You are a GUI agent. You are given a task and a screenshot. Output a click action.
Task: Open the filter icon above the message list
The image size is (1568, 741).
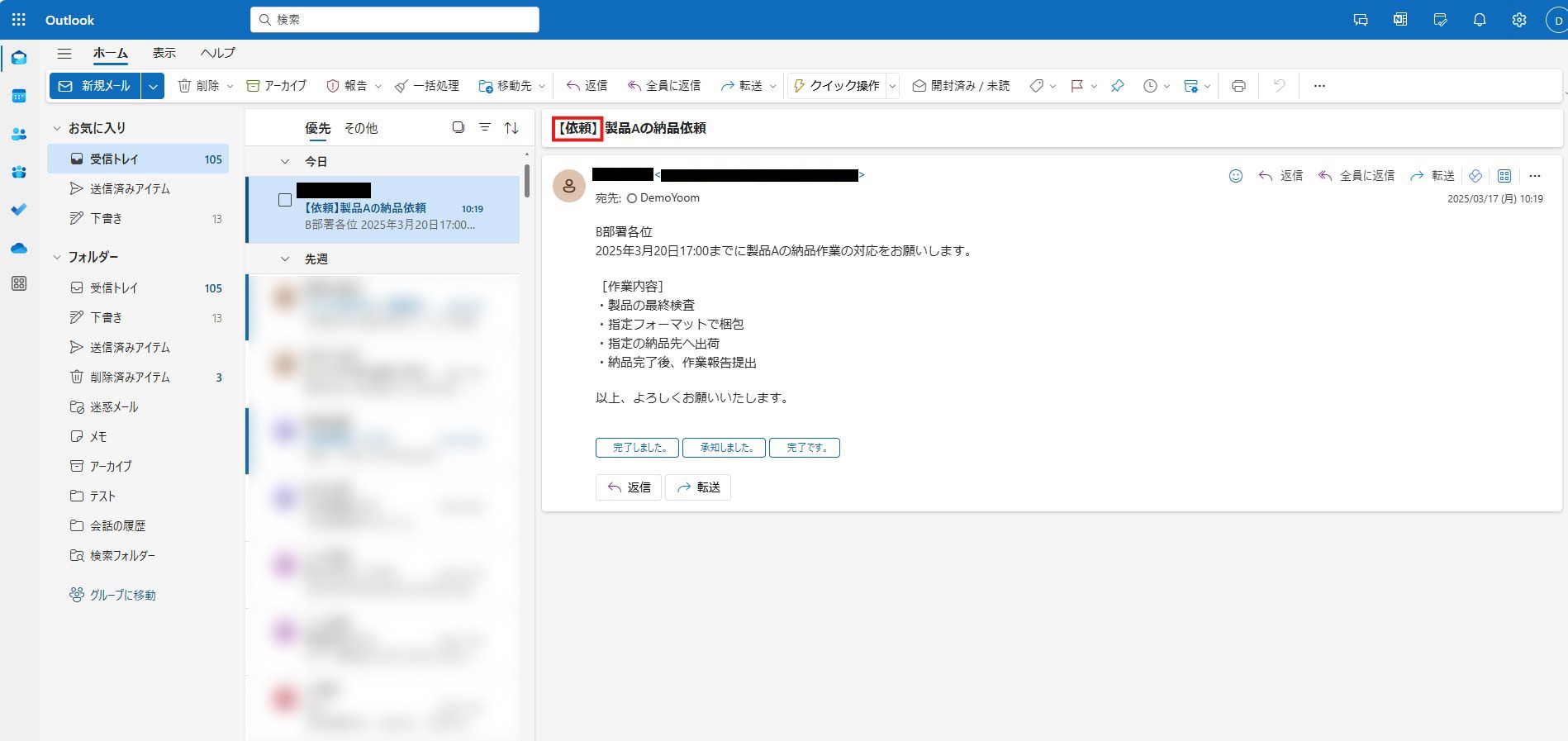click(485, 128)
